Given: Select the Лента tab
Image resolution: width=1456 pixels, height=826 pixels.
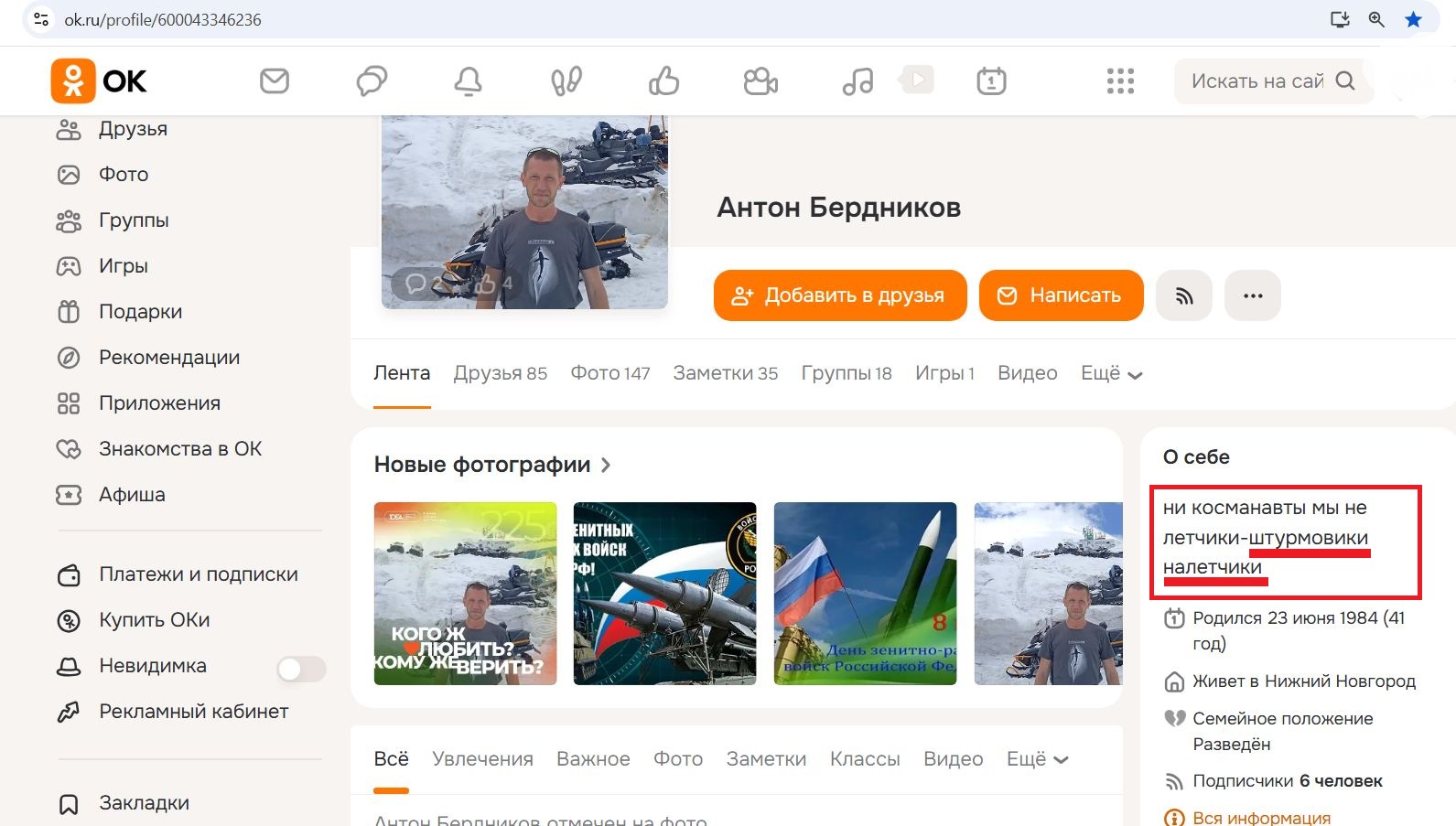Looking at the screenshot, I should [402, 373].
